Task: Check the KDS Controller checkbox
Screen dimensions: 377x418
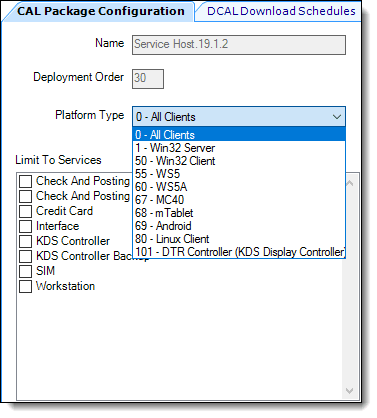Action: pos(25,241)
